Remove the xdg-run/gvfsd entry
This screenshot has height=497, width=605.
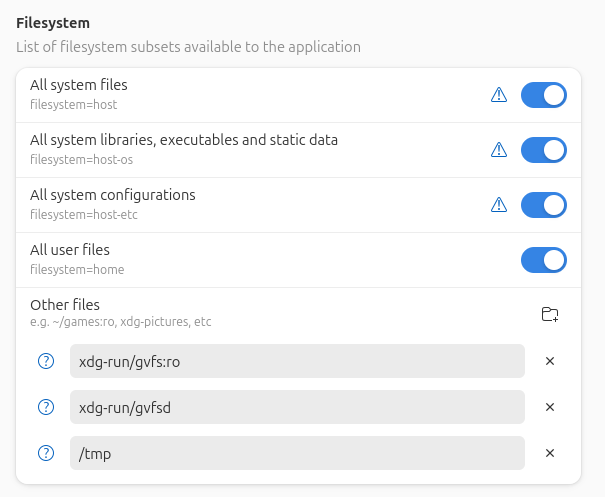550,407
